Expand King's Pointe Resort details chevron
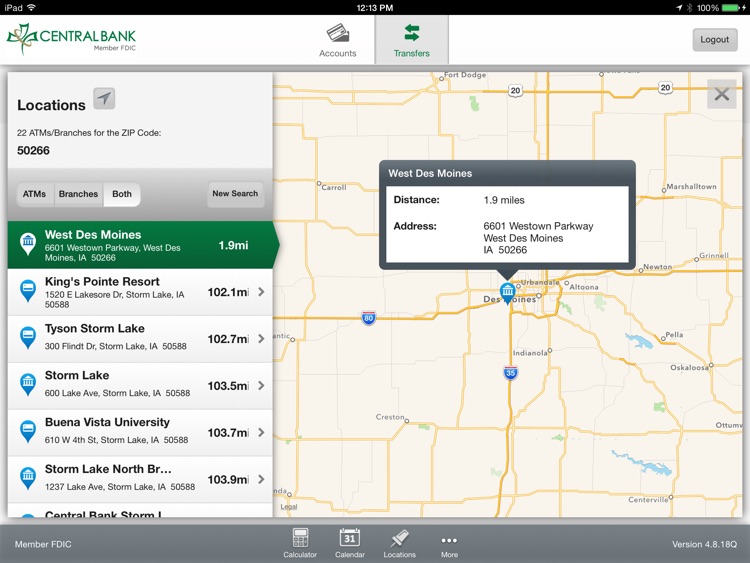Viewport: 750px width, 563px height. pyautogui.click(x=261, y=292)
